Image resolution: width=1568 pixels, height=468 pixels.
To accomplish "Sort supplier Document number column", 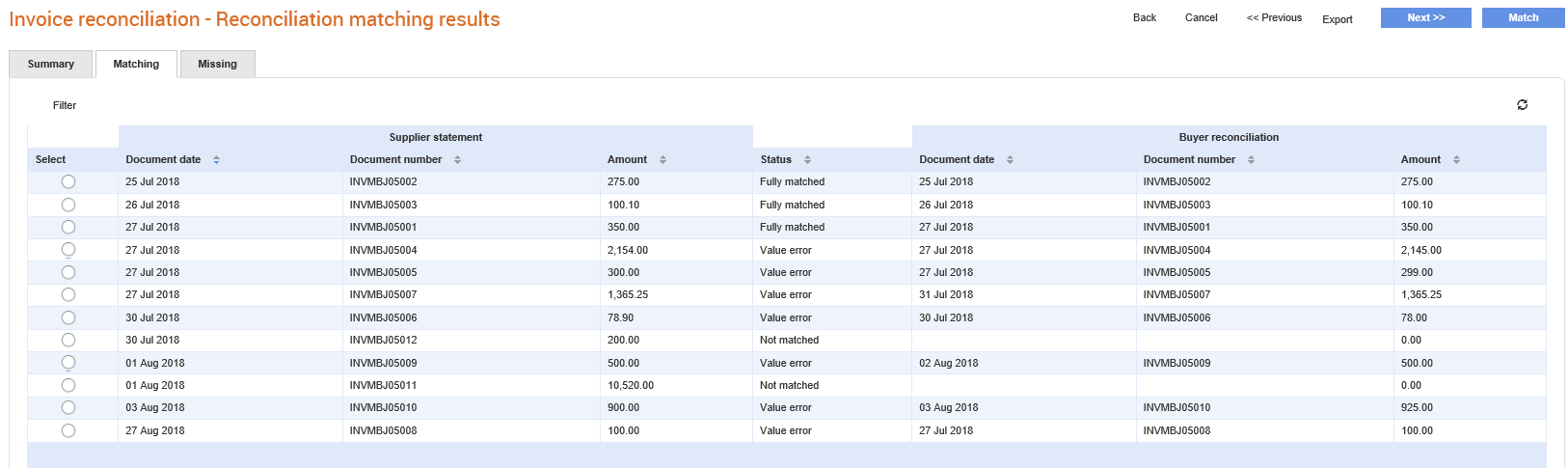I will point(457,160).
